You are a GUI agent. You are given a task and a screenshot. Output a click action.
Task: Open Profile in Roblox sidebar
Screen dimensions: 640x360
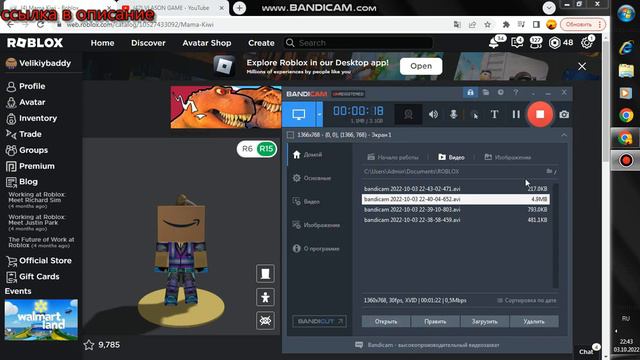26,86
